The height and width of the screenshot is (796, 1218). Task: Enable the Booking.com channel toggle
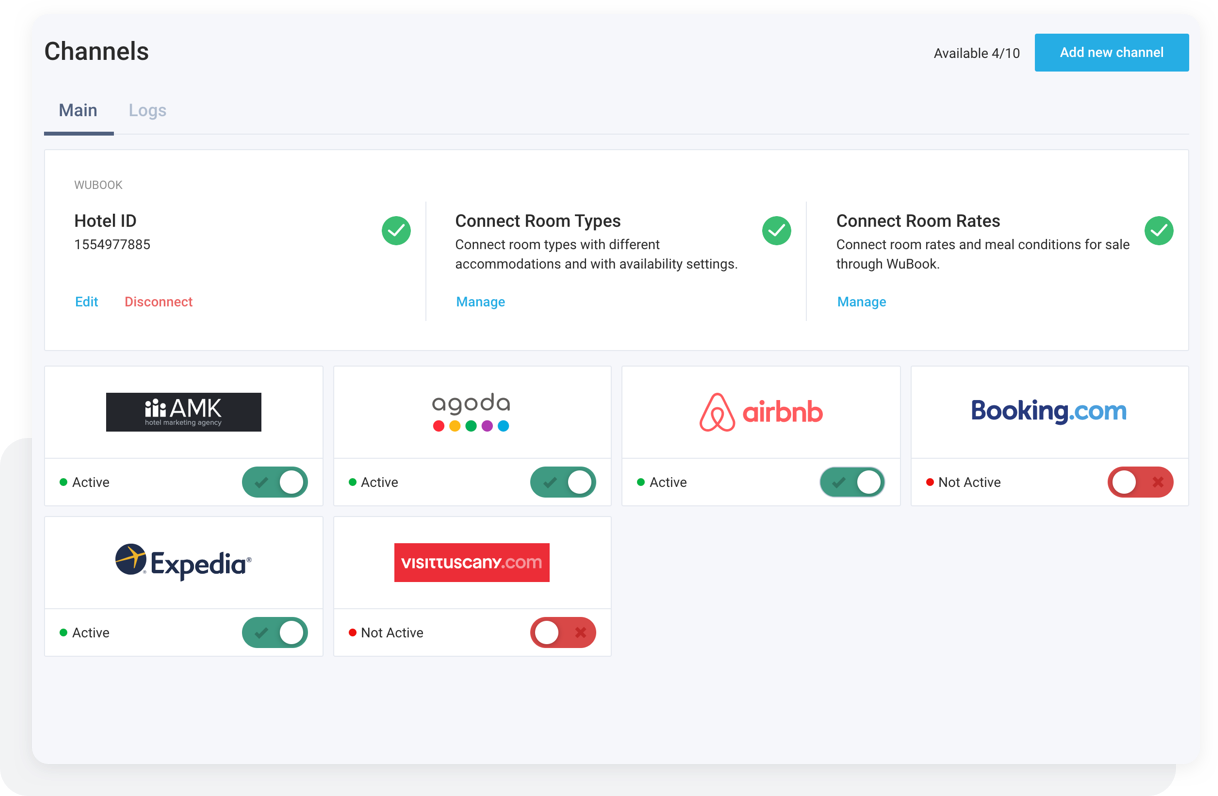1140,482
